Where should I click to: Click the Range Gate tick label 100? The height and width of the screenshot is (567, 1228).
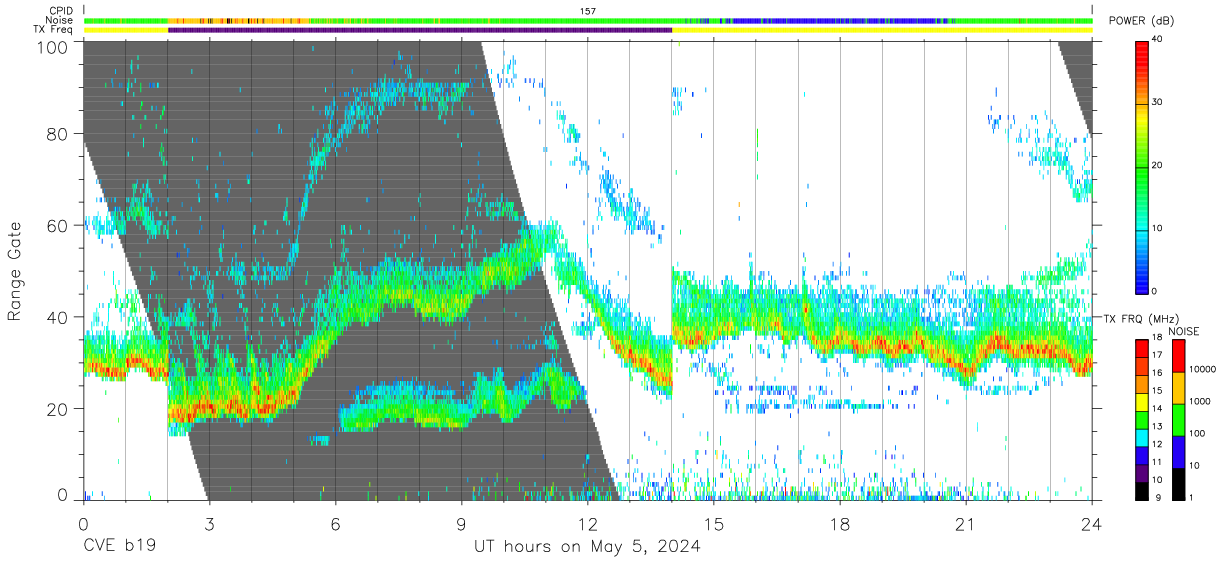(52, 46)
